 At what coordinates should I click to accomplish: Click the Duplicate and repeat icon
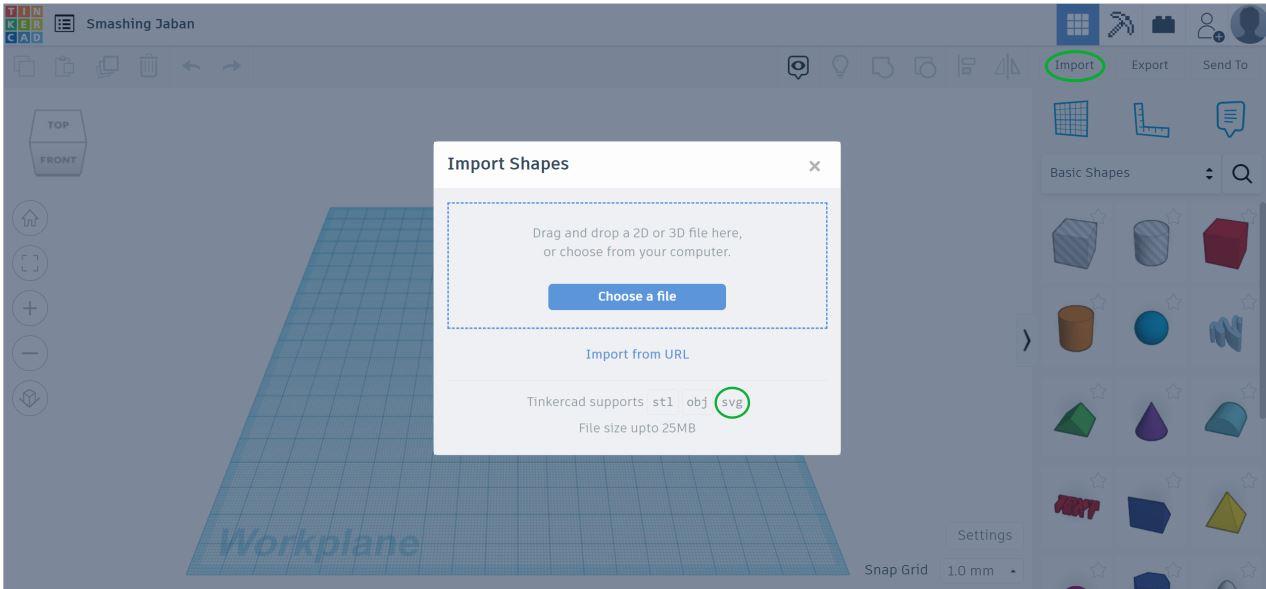107,68
